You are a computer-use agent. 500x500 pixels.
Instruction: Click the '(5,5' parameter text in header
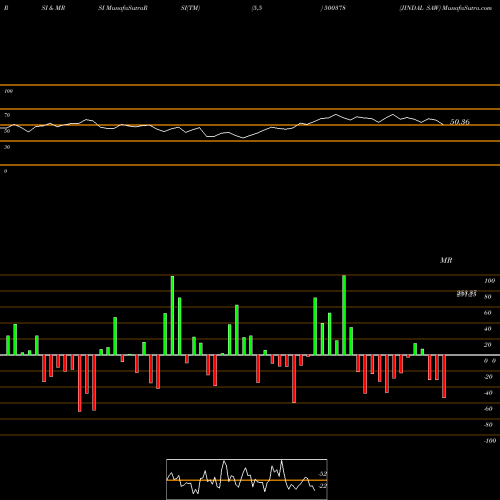257,8
